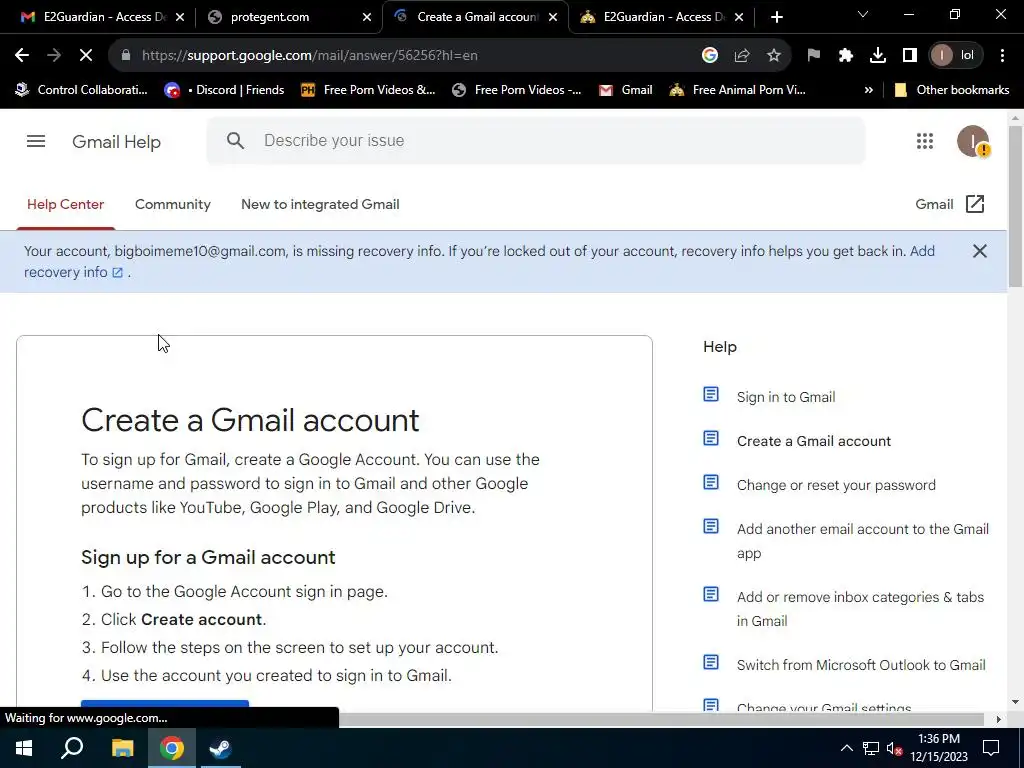
Task: Show hidden system tray icons
Action: [846, 748]
